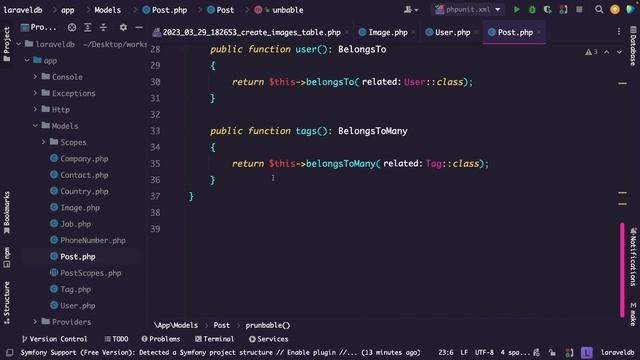The width and height of the screenshot is (640, 360).
Task: Open the phpunit.xml run configuration dropdown
Action: [468, 9]
